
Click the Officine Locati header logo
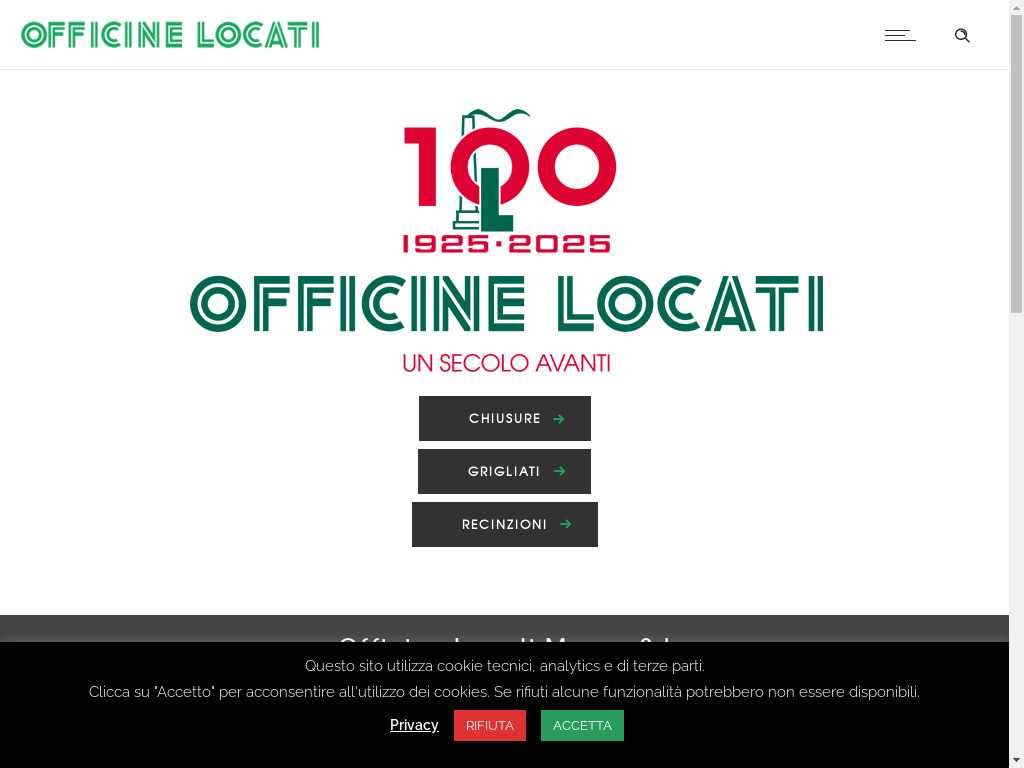pos(170,35)
